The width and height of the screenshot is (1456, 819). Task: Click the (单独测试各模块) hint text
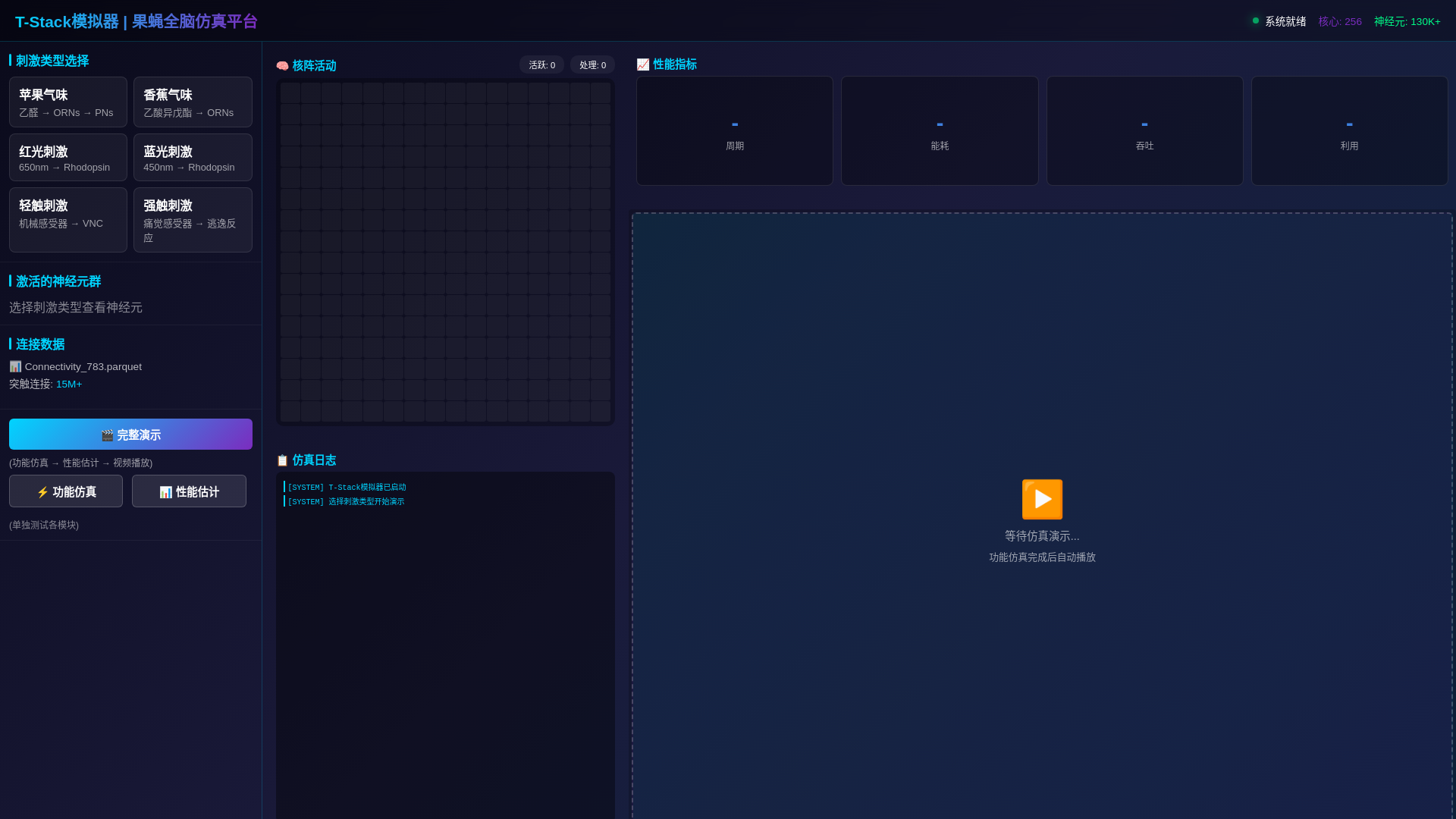tap(44, 525)
